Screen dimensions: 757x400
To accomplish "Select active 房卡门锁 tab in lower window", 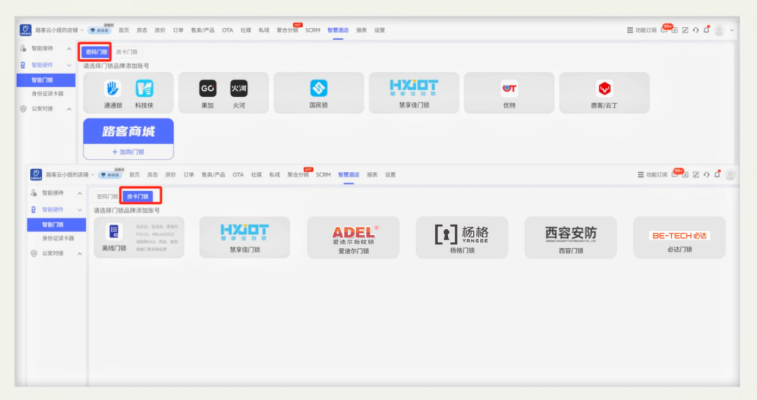I will [138, 196].
